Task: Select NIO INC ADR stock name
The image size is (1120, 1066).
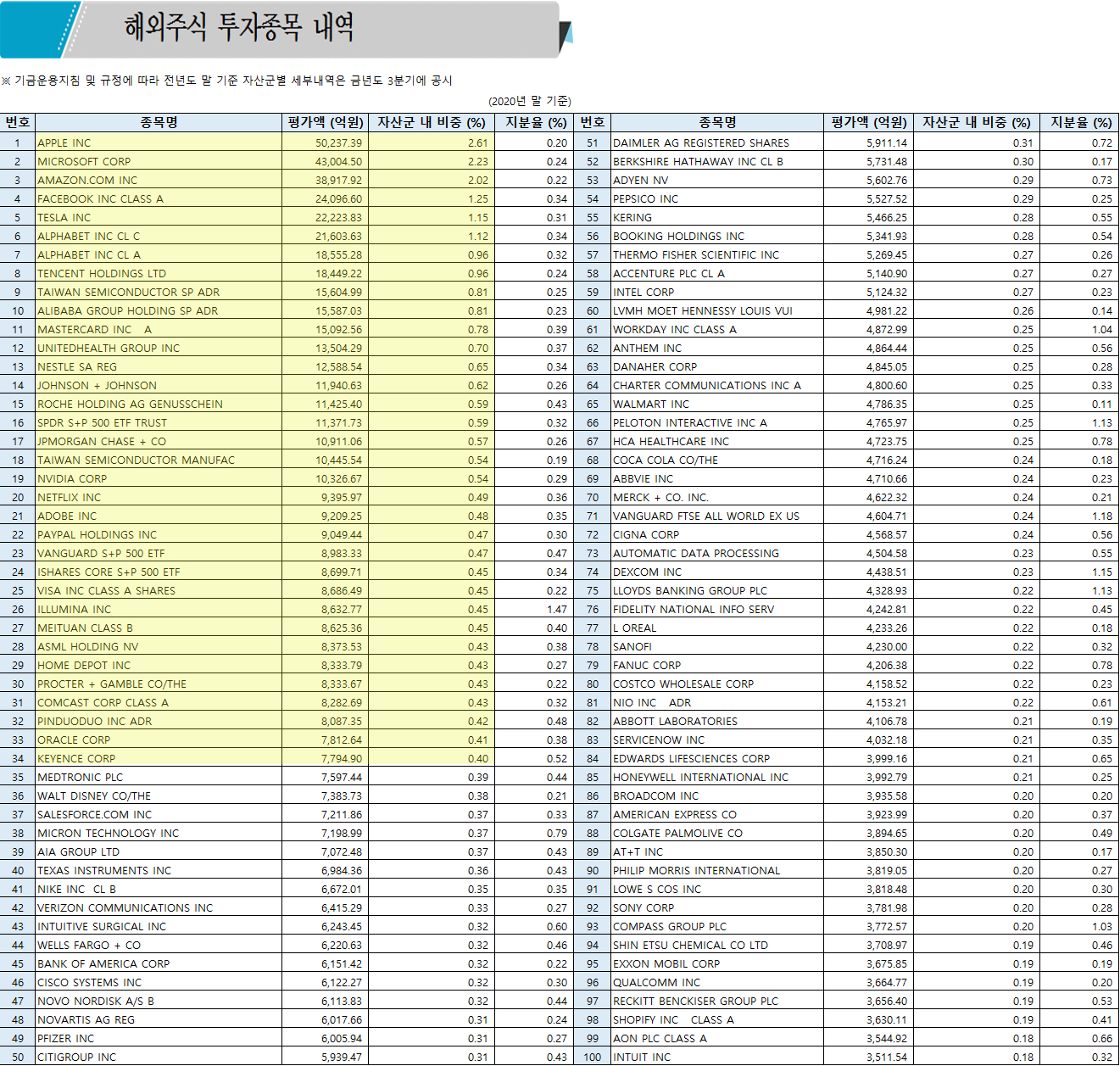Action: tap(717, 702)
